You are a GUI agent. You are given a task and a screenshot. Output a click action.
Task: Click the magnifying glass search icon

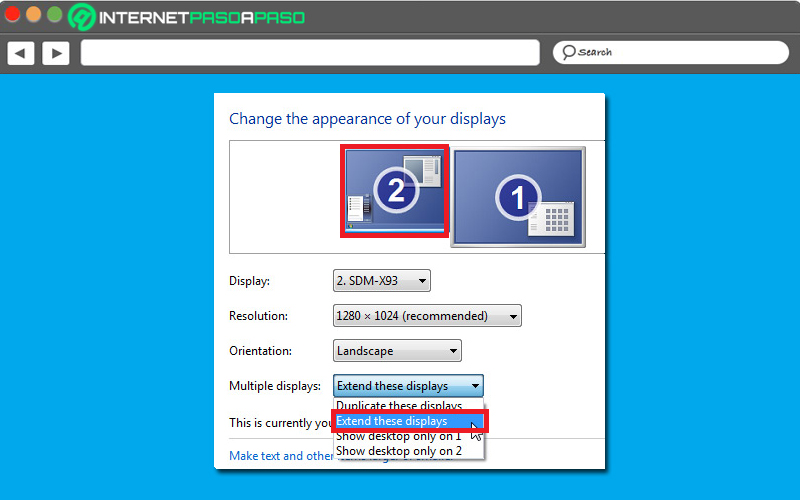point(568,52)
